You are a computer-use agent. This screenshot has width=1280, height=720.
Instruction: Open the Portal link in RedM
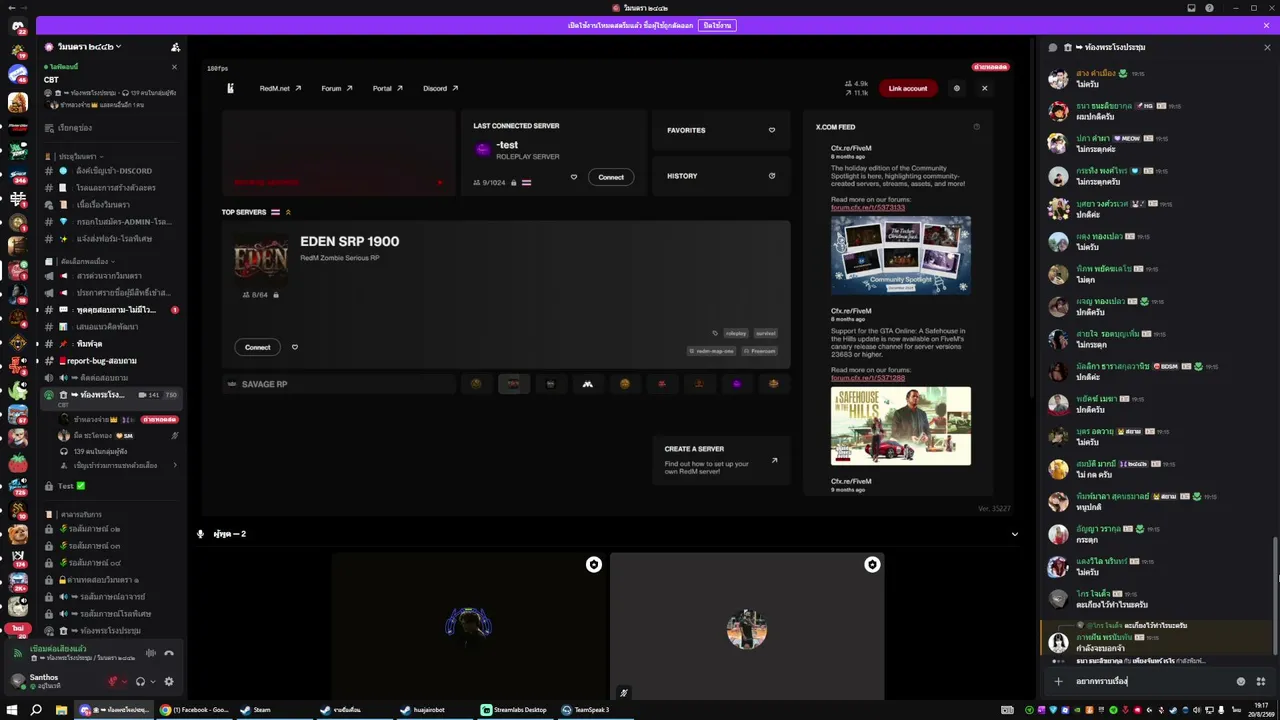pos(388,88)
